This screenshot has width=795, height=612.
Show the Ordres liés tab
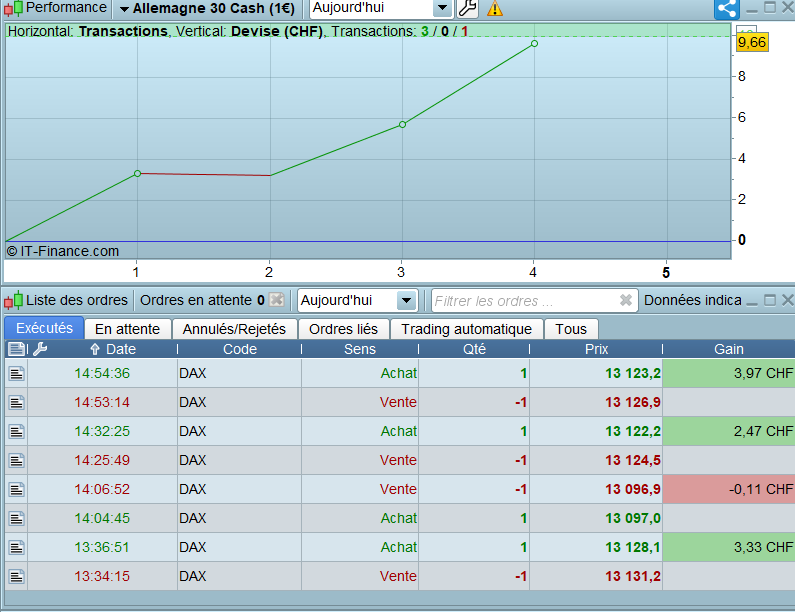[343, 329]
